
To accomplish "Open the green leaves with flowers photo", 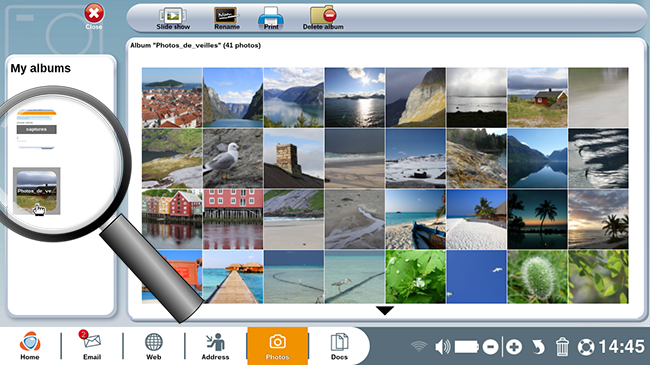I will click(x=416, y=277).
